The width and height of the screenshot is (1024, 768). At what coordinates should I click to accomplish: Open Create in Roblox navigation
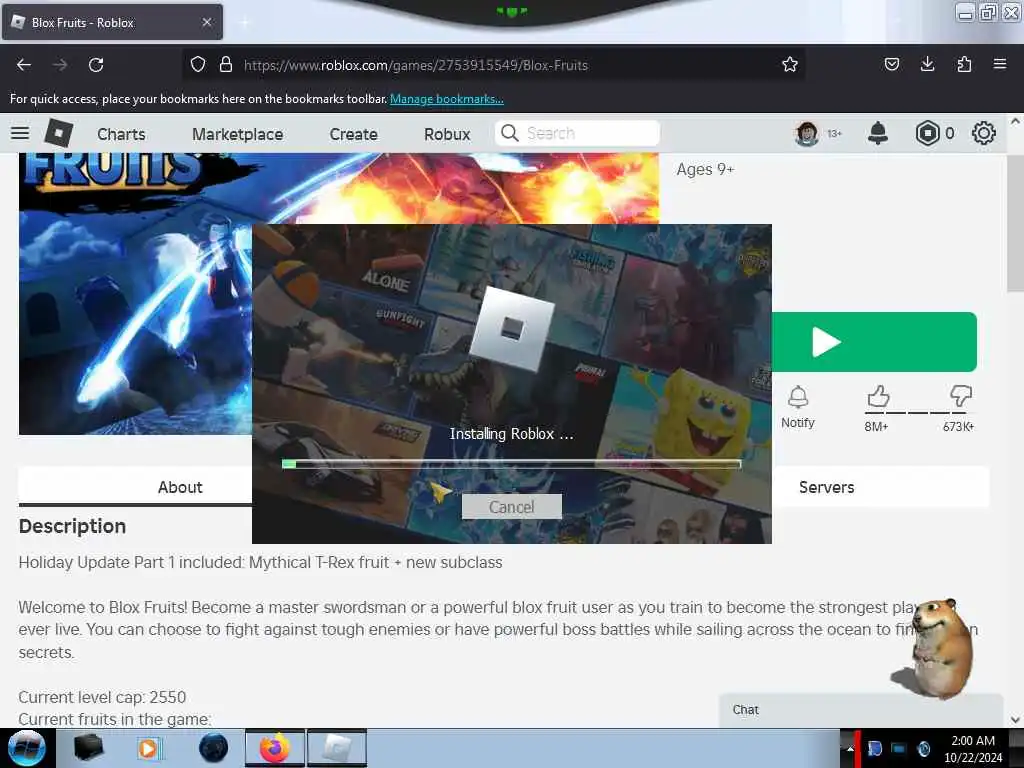click(x=353, y=134)
